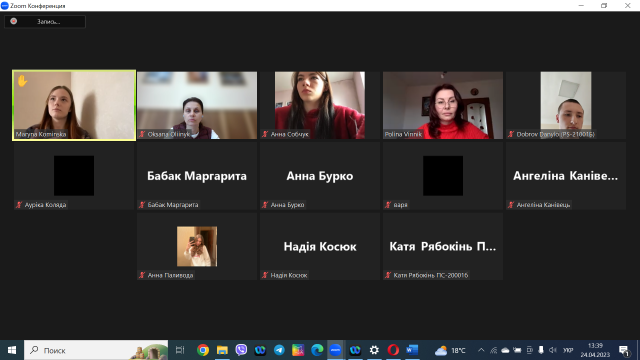This screenshot has height=360, width=640.
Task: Click the raised hand icon on Maryna's tile
Action: (x=22, y=81)
